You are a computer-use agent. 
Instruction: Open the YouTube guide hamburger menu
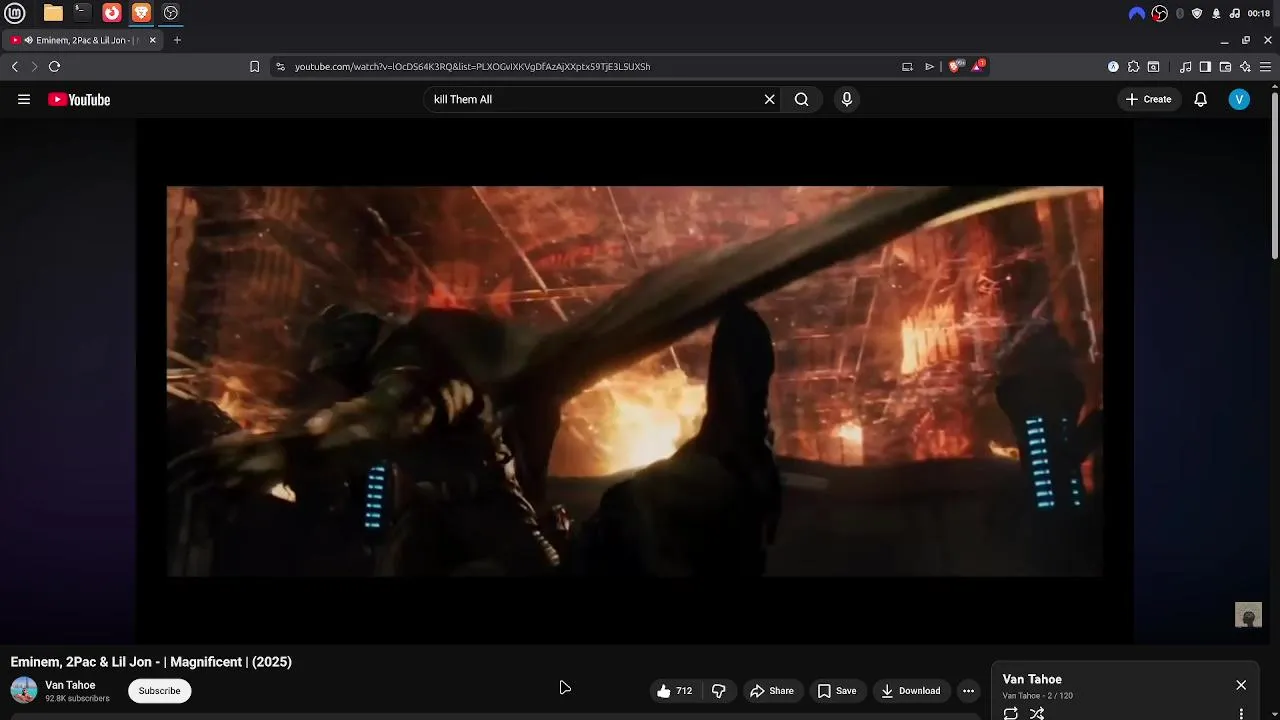[24, 99]
